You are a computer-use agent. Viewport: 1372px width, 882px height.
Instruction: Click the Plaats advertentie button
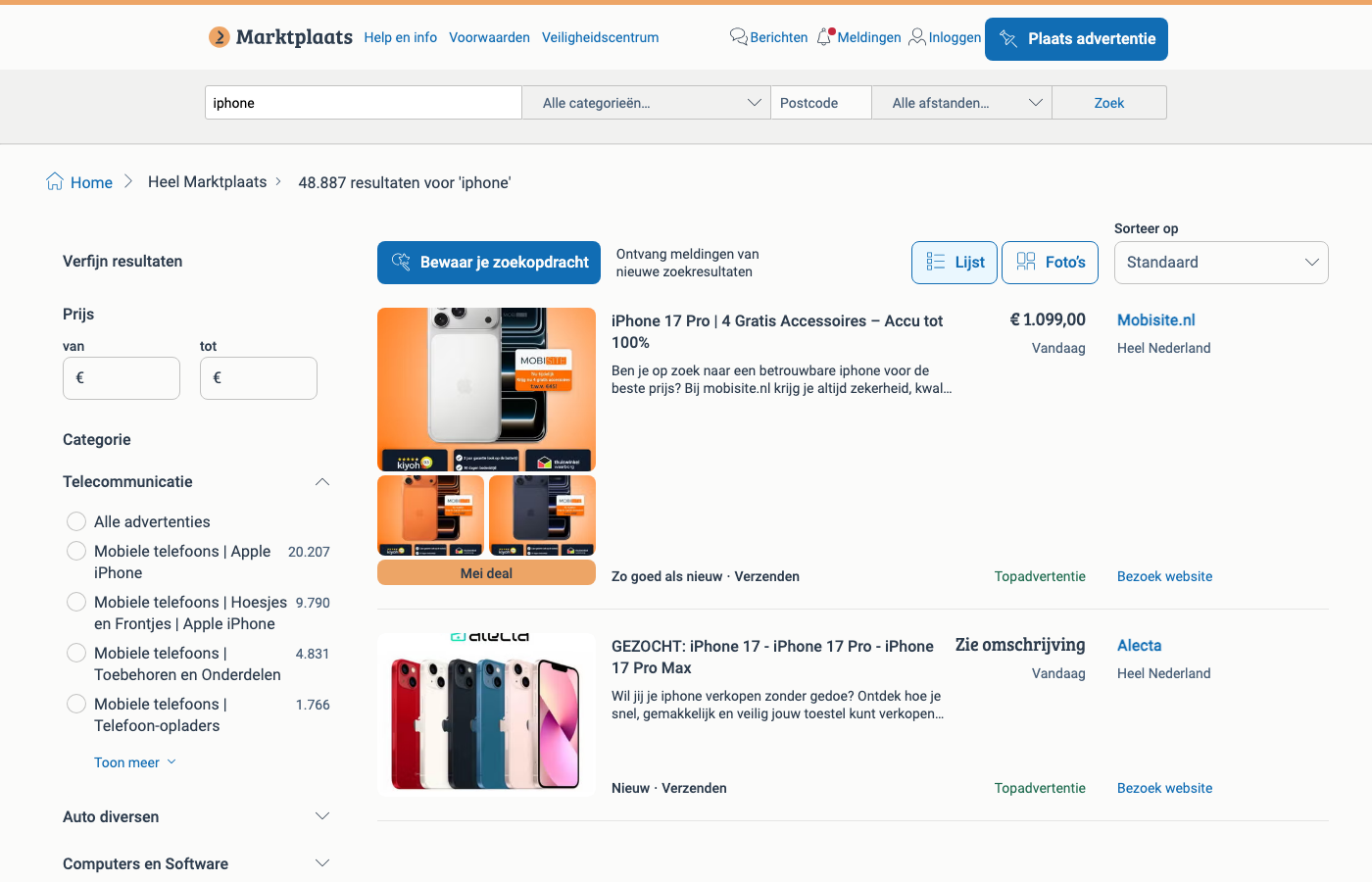[x=1076, y=39]
